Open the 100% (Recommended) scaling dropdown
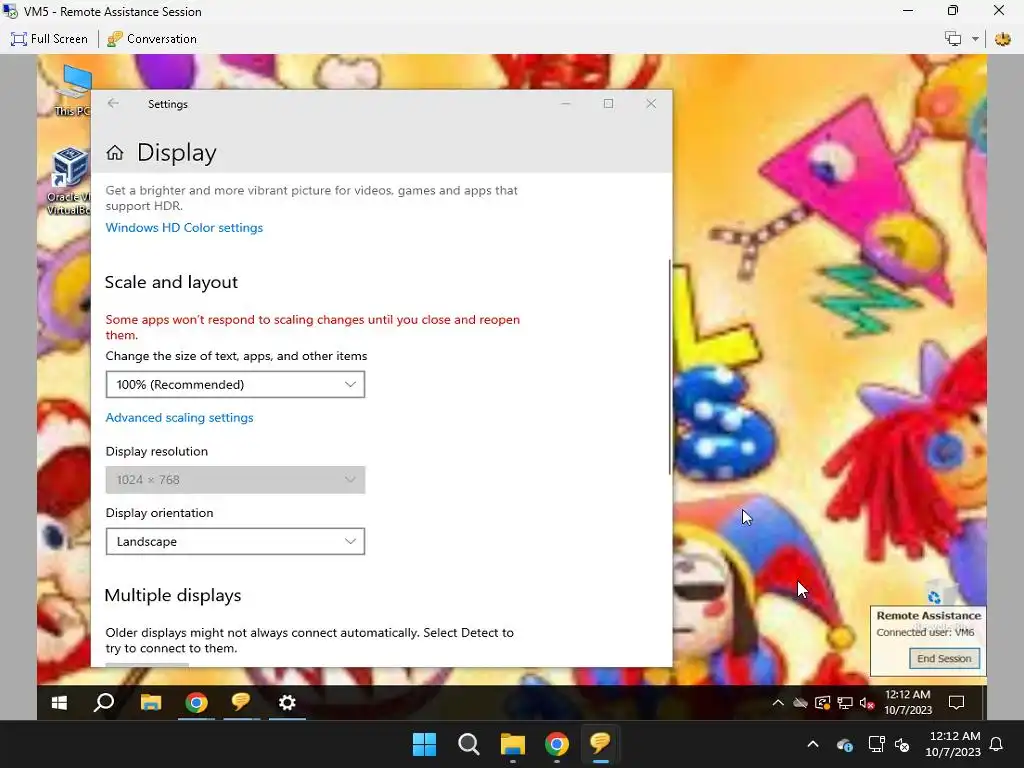 click(x=235, y=385)
